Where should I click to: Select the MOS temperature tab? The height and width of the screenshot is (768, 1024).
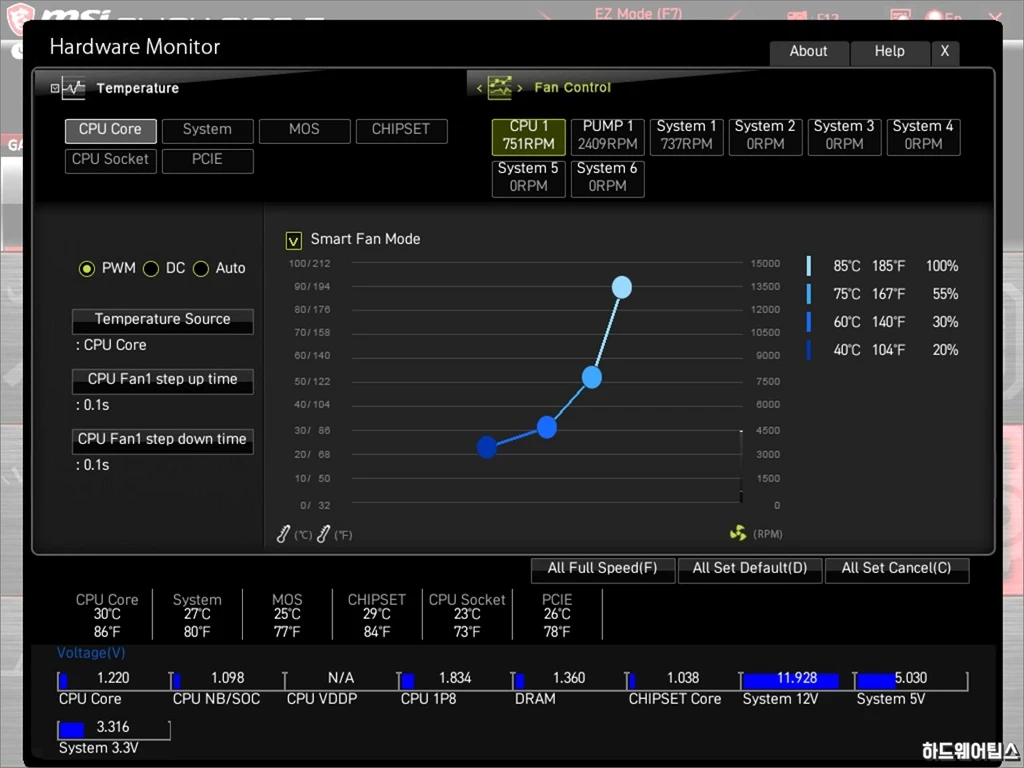pyautogui.click(x=304, y=130)
